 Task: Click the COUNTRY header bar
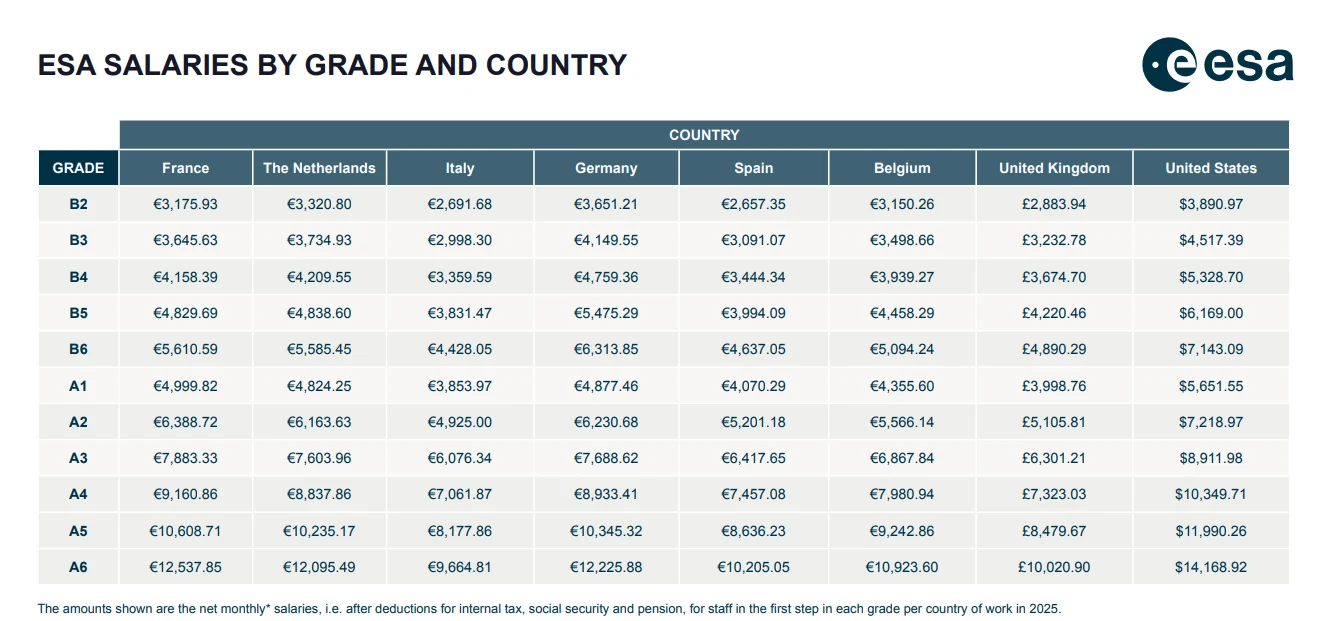point(704,135)
